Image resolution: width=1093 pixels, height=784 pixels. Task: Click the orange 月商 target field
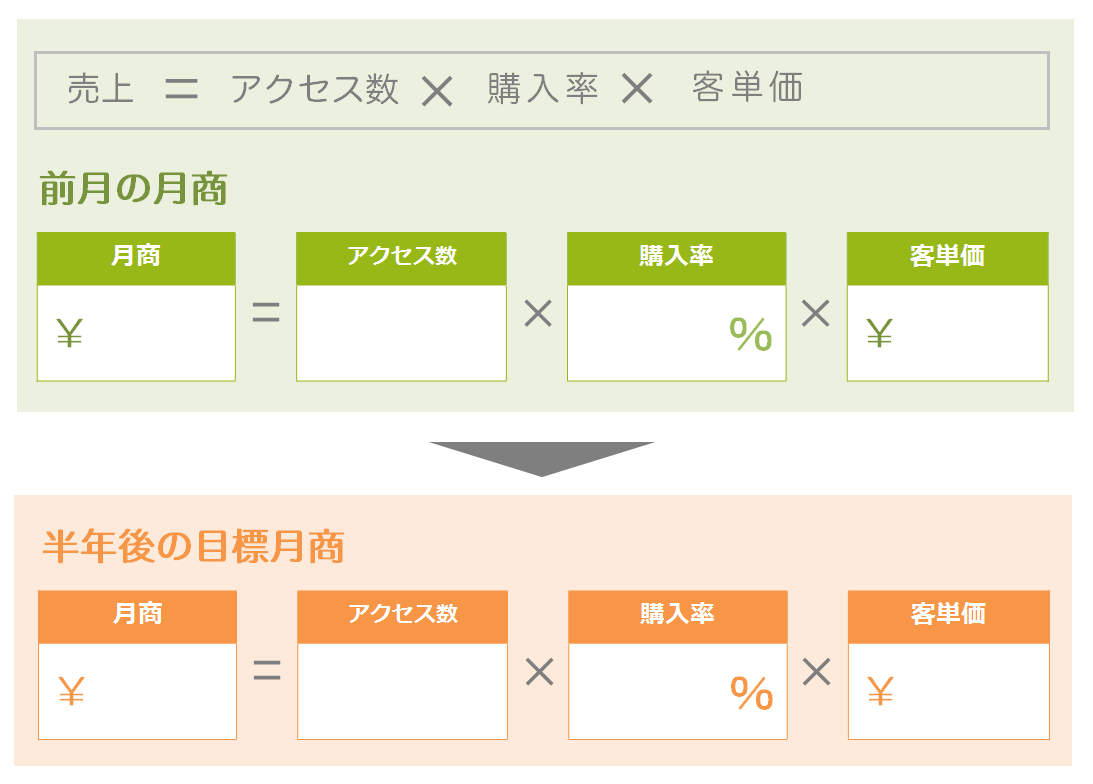[x=137, y=691]
